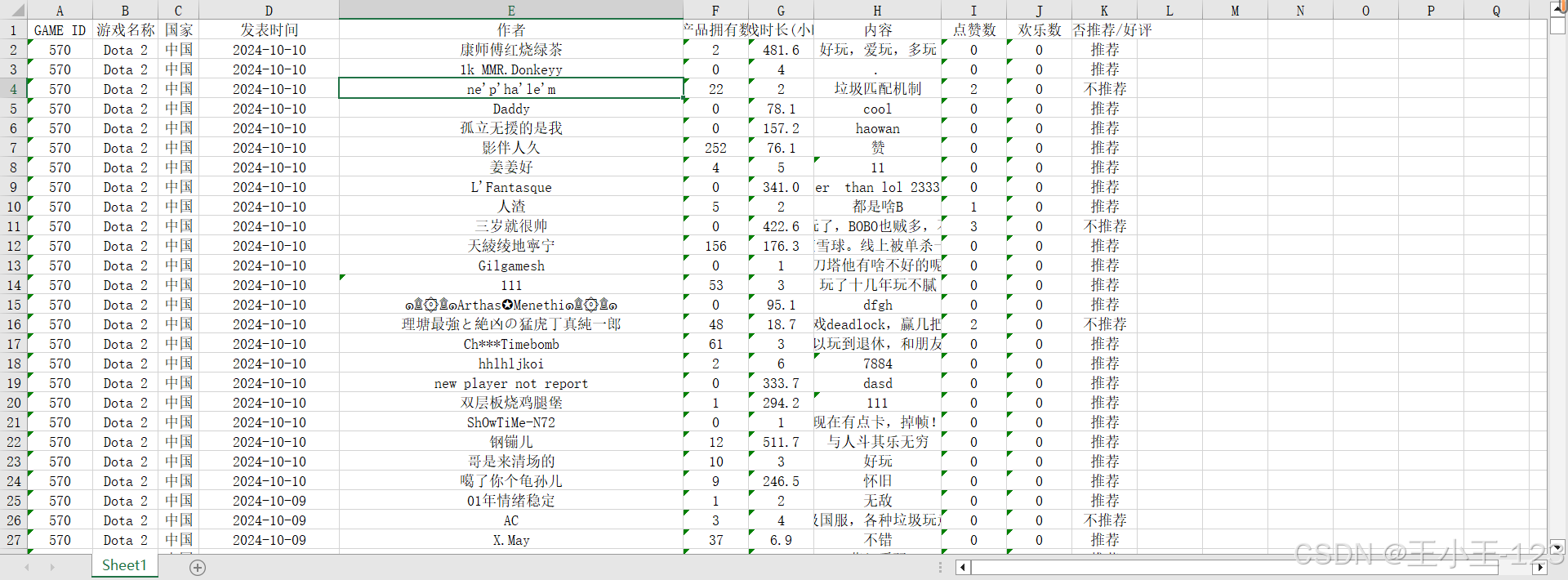Select '不推荐' cell in row 26
The width and height of the screenshot is (1568, 580).
1104,520
